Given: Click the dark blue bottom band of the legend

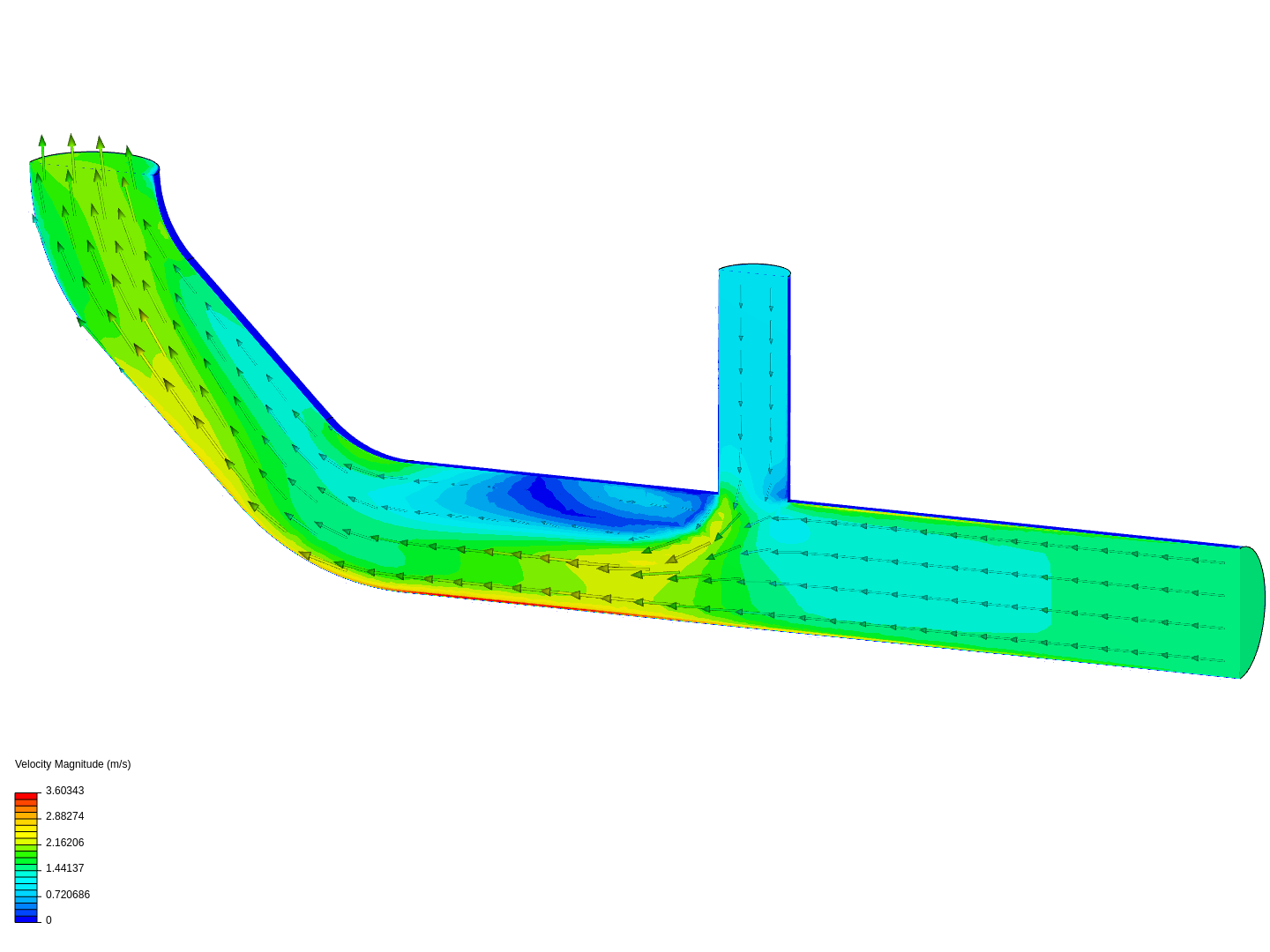Looking at the screenshot, I should (26, 919).
